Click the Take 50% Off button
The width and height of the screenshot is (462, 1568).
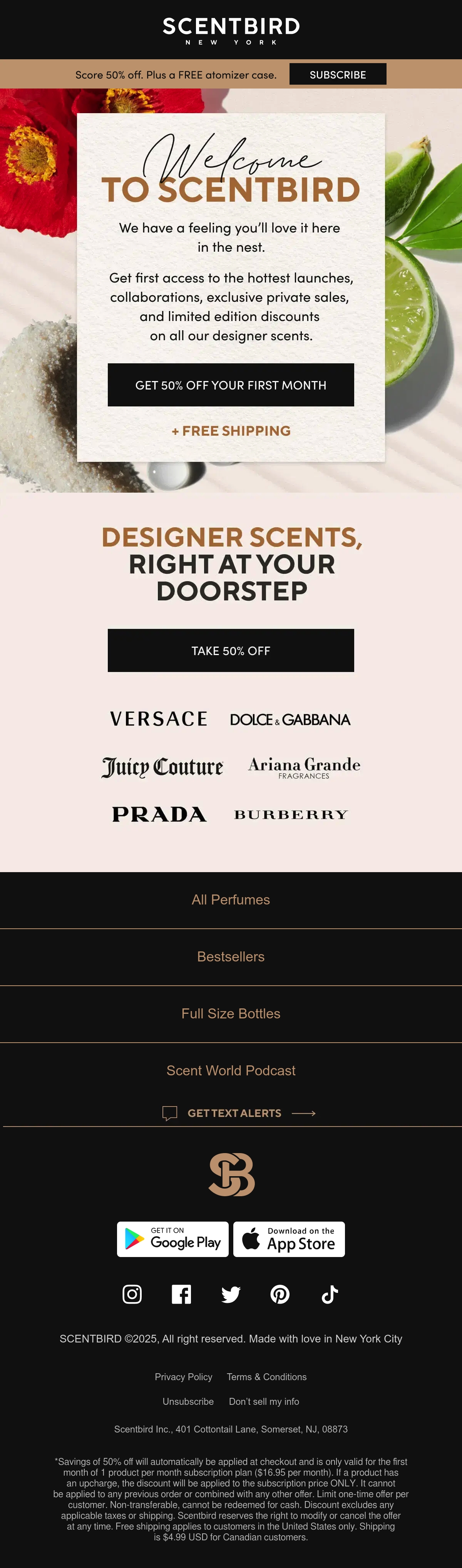231,650
